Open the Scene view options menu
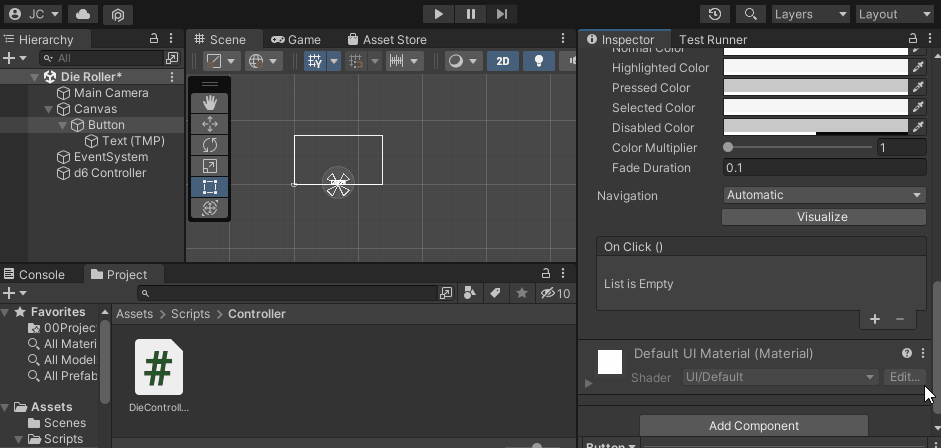 [x=563, y=39]
